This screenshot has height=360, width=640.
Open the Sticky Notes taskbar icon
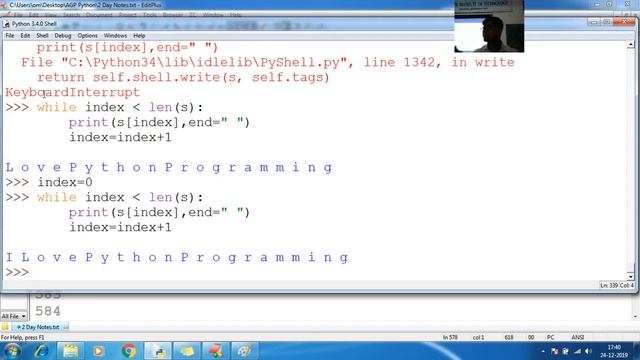(x=187, y=351)
